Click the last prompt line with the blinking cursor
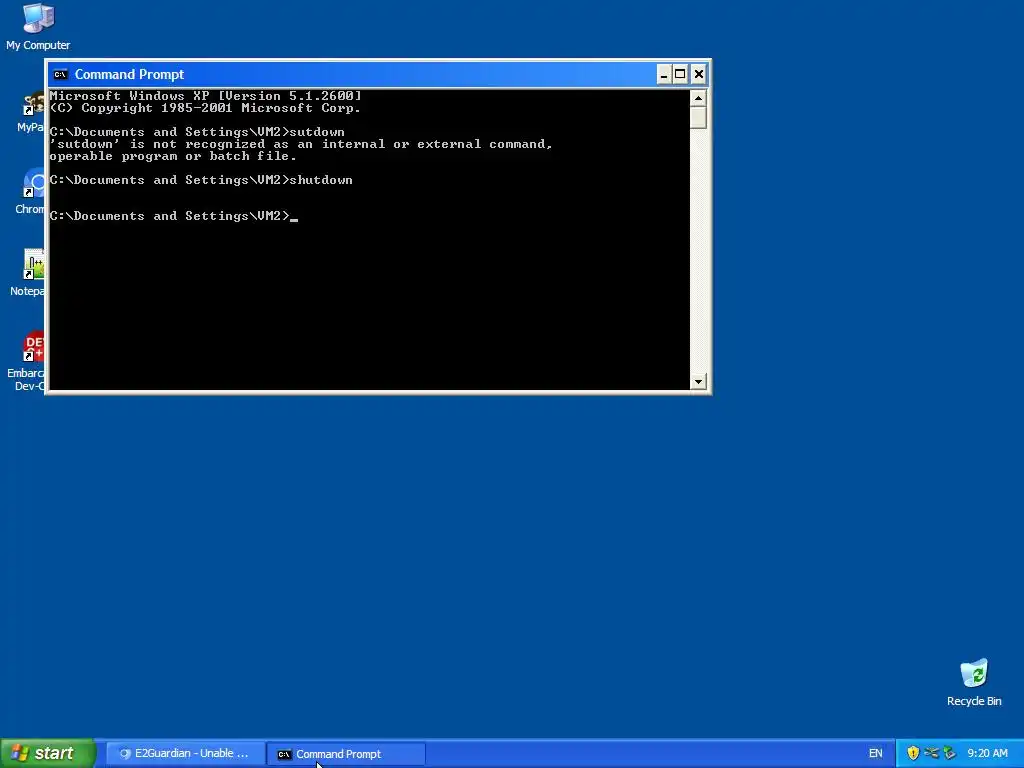 (174, 216)
